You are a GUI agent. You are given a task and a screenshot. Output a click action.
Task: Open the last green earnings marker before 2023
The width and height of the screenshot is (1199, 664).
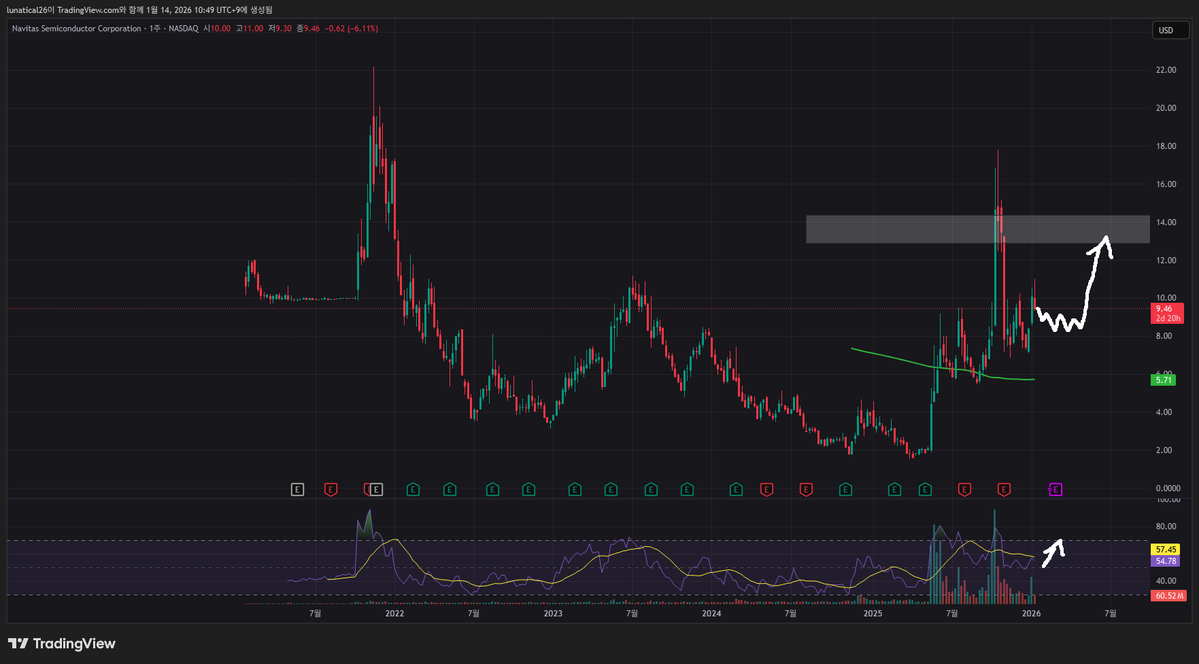tap(528, 490)
